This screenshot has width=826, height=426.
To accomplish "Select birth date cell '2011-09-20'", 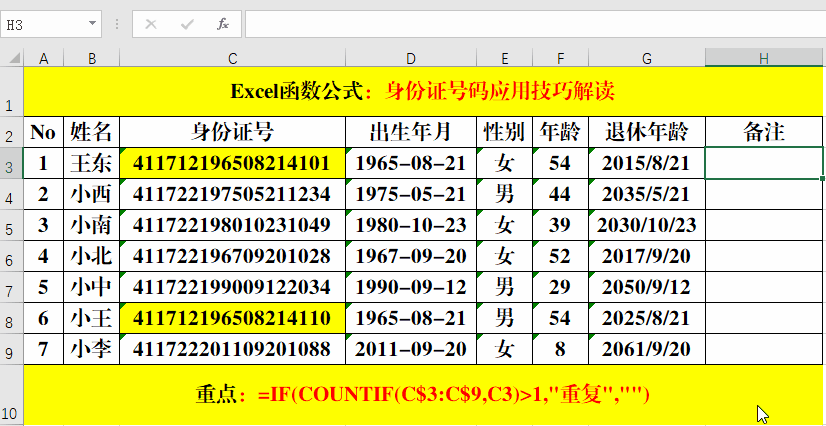I will [x=411, y=350].
